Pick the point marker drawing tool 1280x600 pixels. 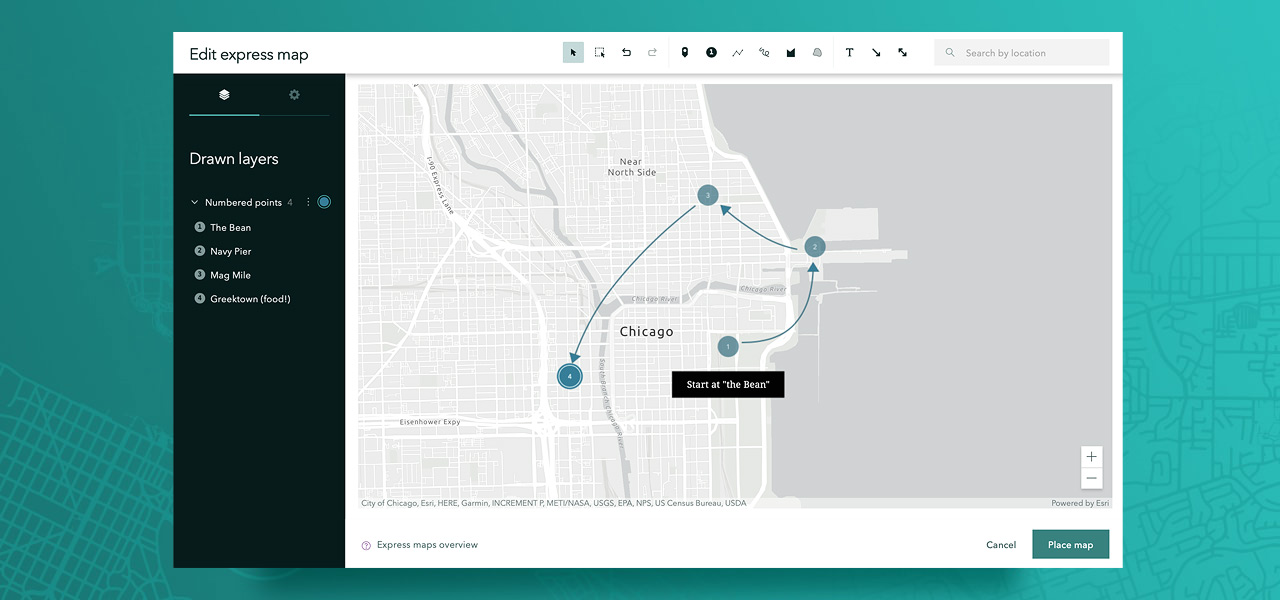pyautogui.click(x=685, y=53)
